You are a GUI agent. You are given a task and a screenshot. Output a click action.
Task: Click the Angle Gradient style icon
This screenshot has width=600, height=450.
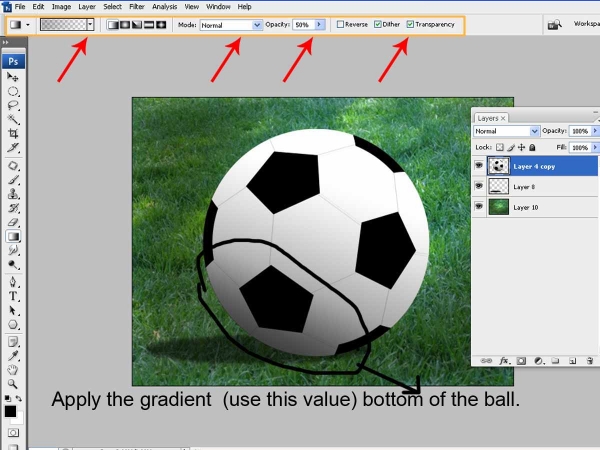point(137,25)
